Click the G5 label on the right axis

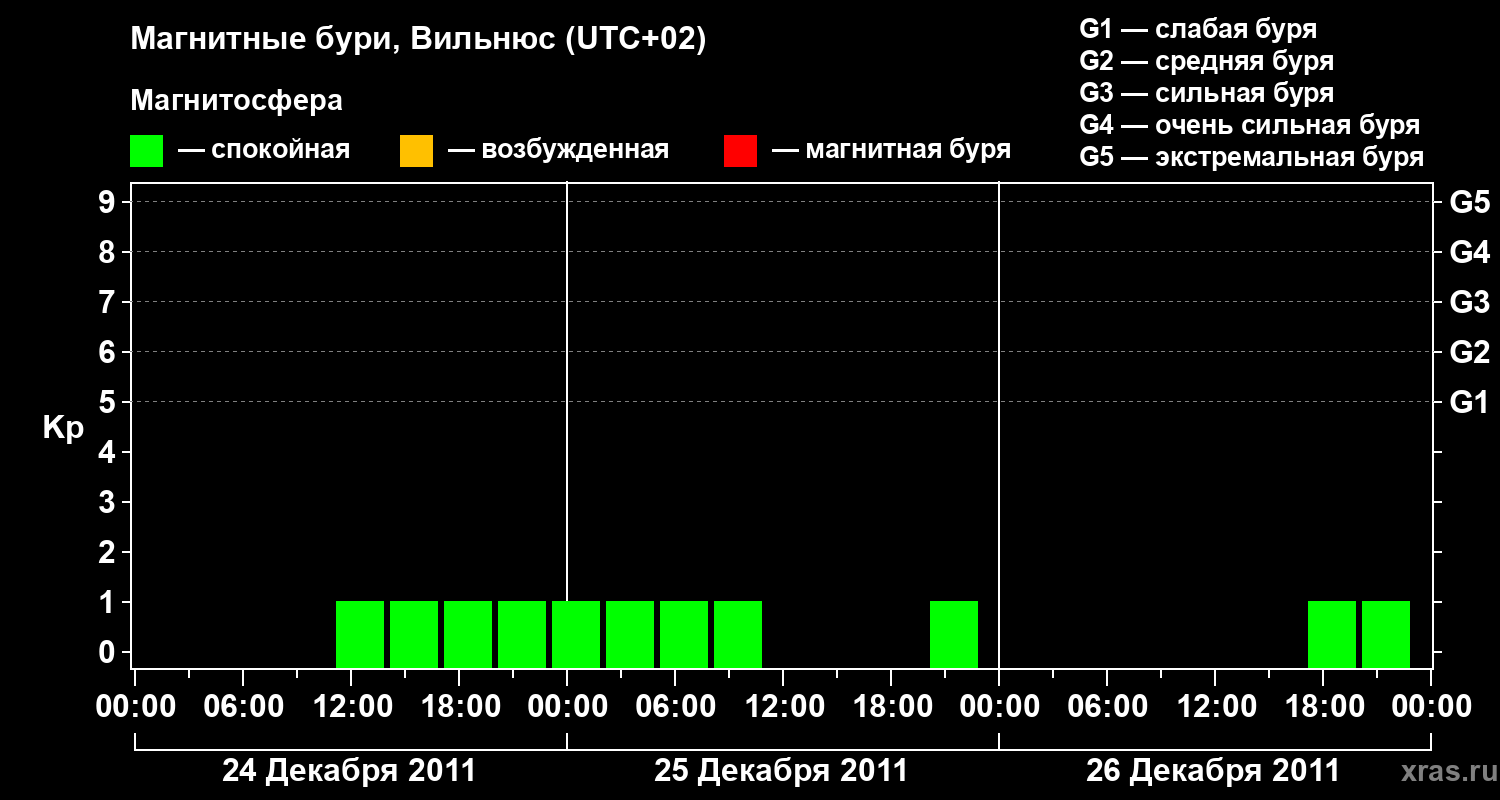tap(1469, 203)
